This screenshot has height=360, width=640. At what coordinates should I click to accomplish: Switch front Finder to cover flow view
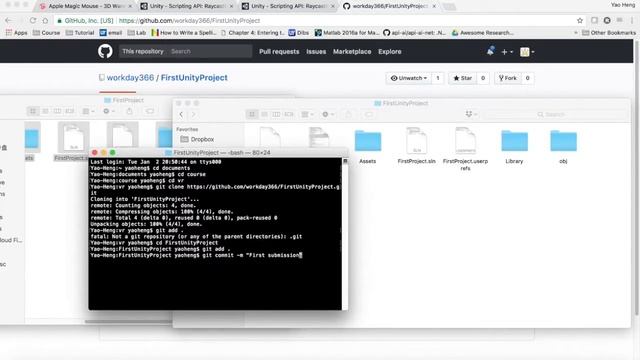[289, 115]
